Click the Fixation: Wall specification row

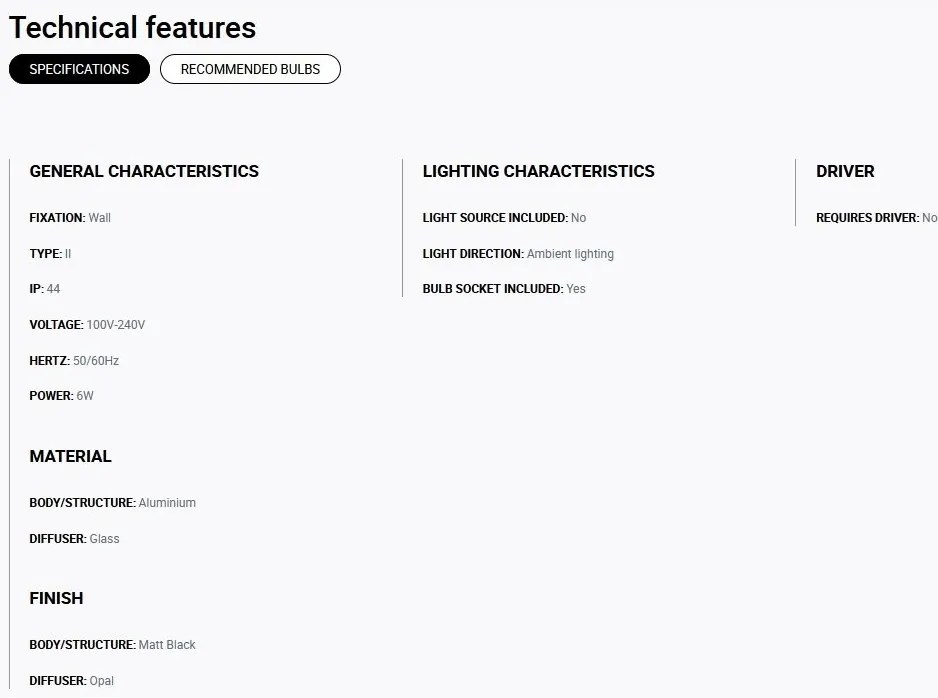pyautogui.click(x=70, y=218)
